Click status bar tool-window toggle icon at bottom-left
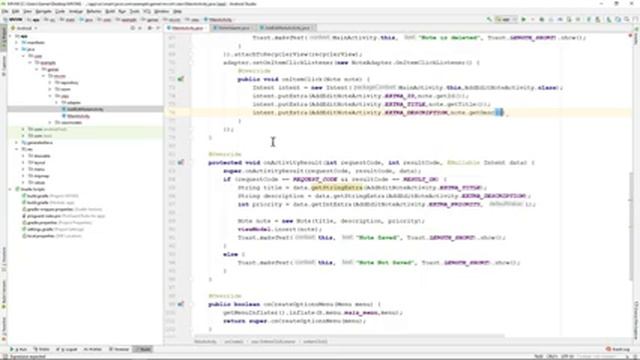 4,356
